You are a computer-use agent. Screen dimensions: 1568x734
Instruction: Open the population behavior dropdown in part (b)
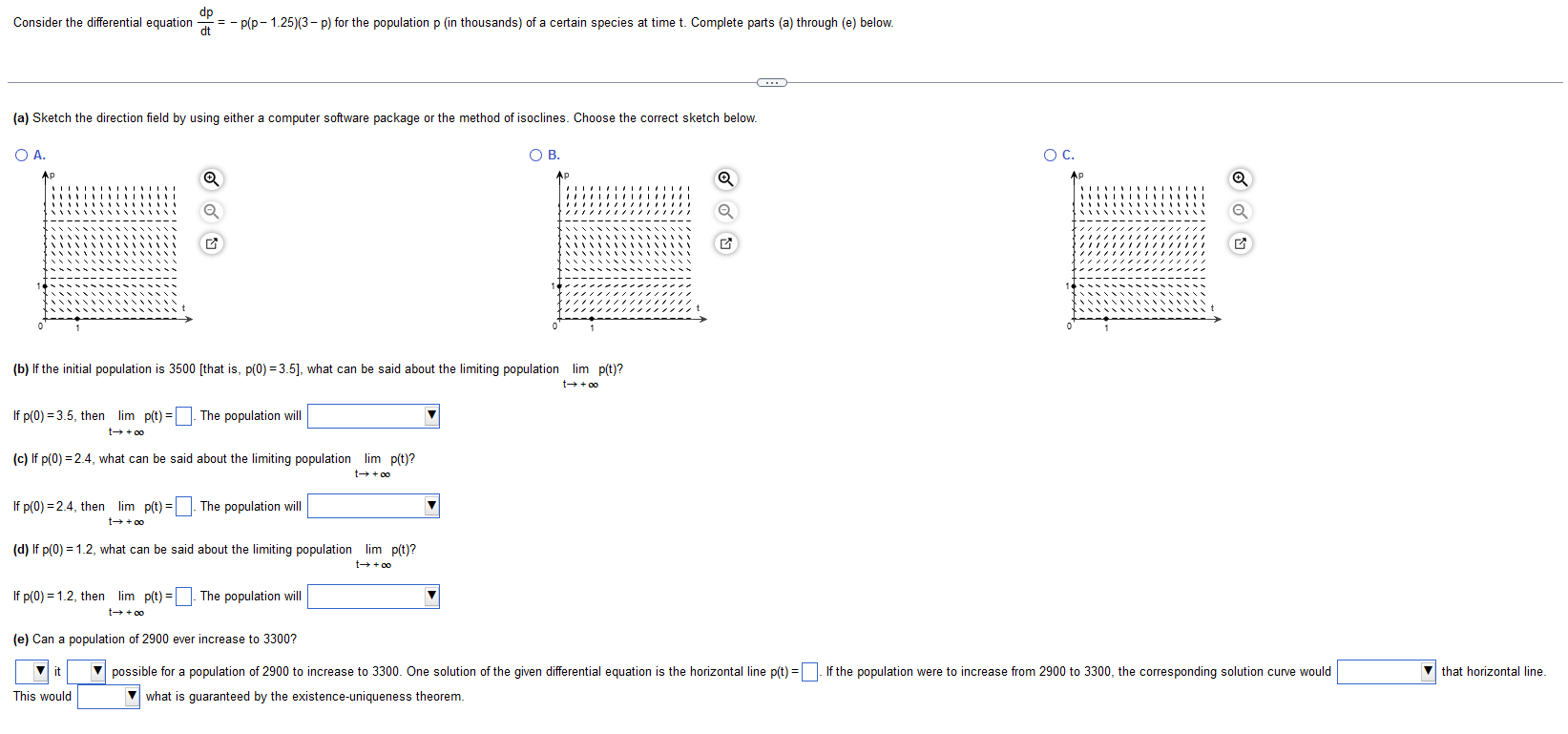click(x=430, y=415)
